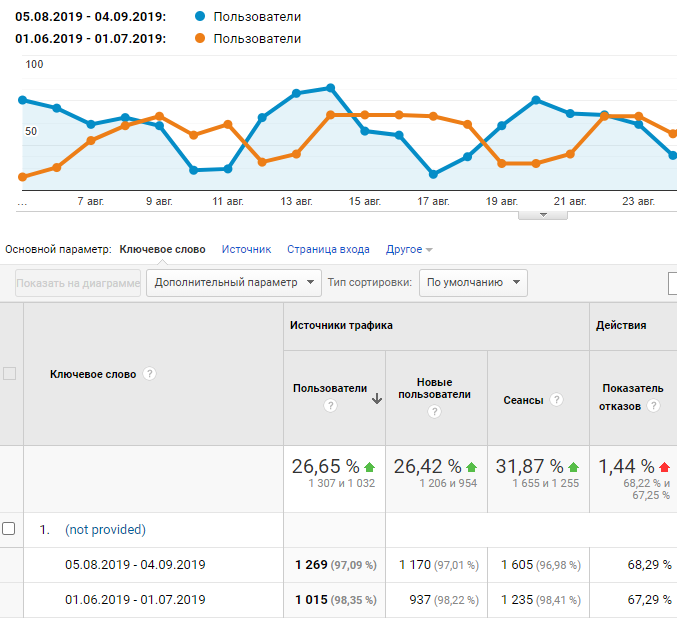Click blue data point peak near 14 авг.

point(331,88)
